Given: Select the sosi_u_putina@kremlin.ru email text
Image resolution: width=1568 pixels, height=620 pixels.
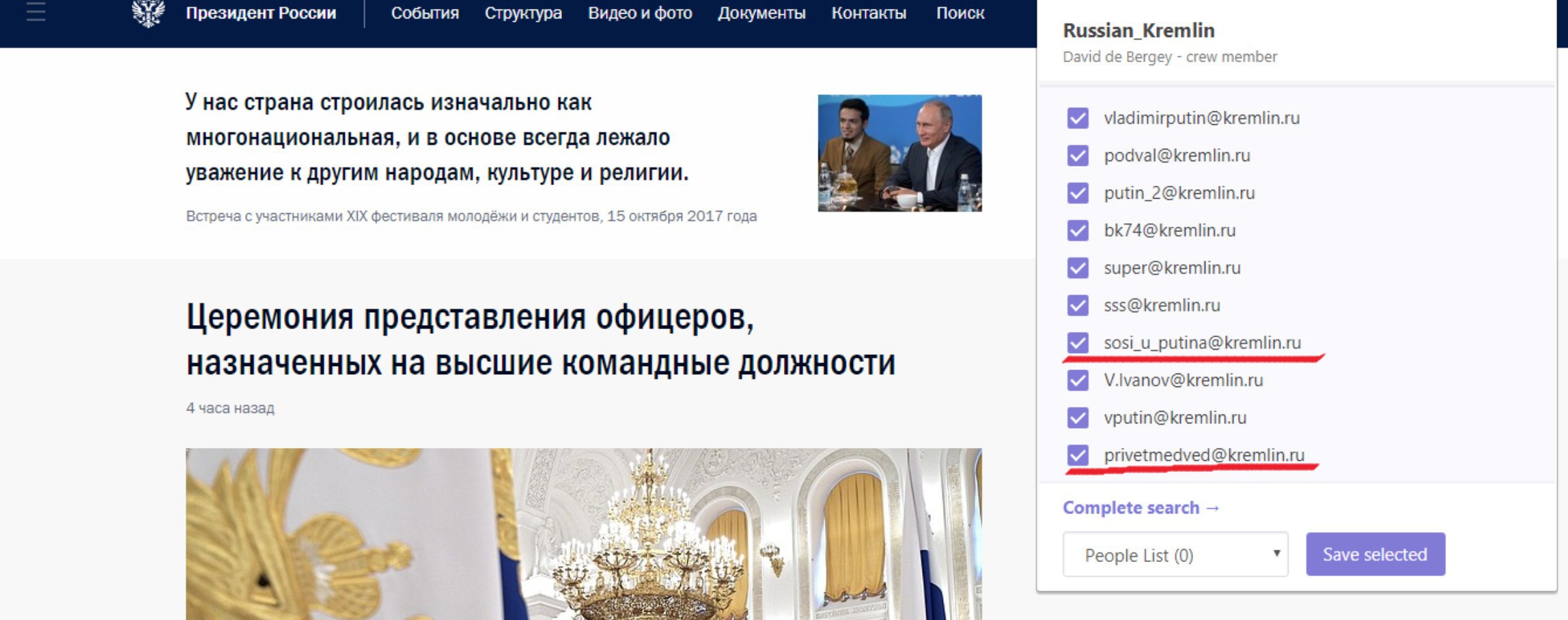Looking at the screenshot, I should 1203,343.
